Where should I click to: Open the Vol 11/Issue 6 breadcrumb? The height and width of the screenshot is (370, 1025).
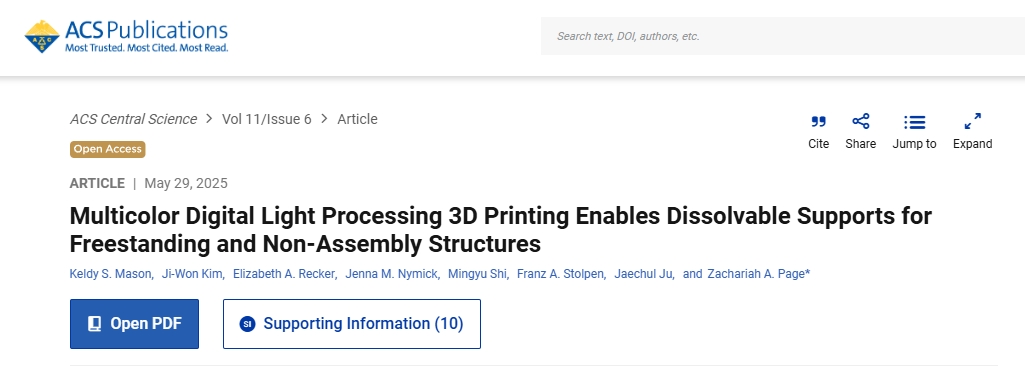point(267,119)
